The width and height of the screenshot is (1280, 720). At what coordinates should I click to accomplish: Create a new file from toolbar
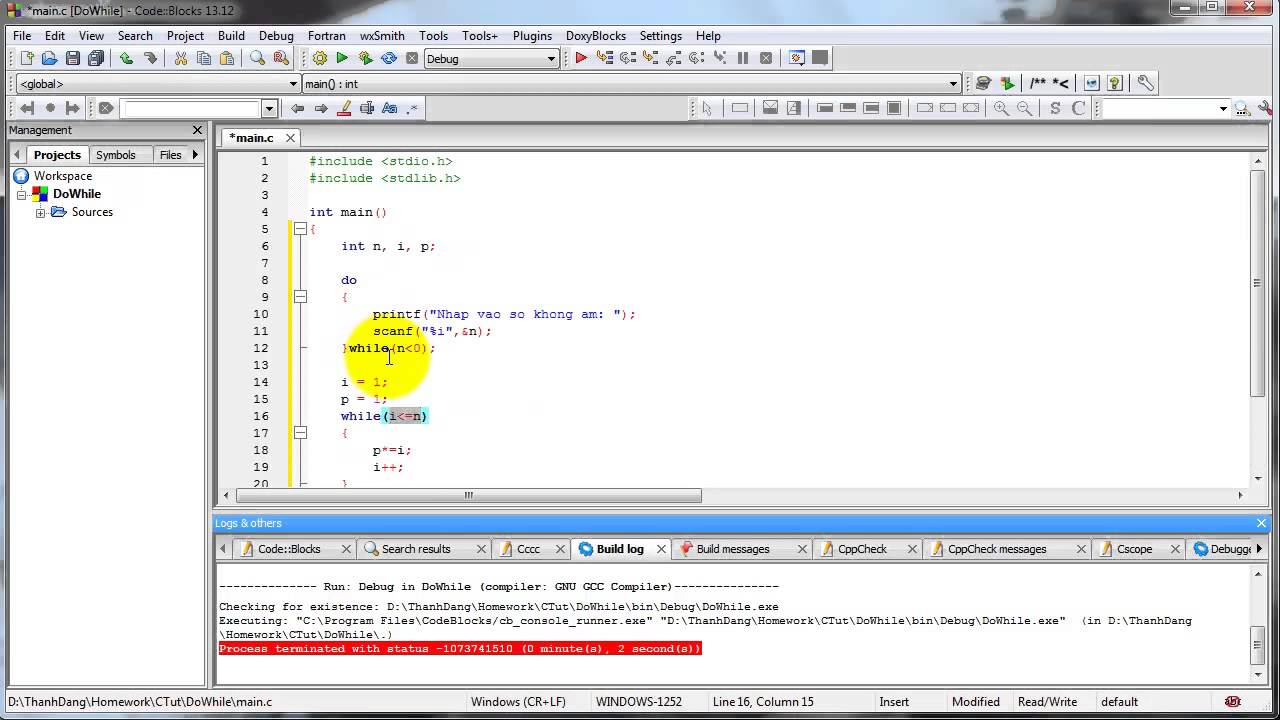[27, 58]
